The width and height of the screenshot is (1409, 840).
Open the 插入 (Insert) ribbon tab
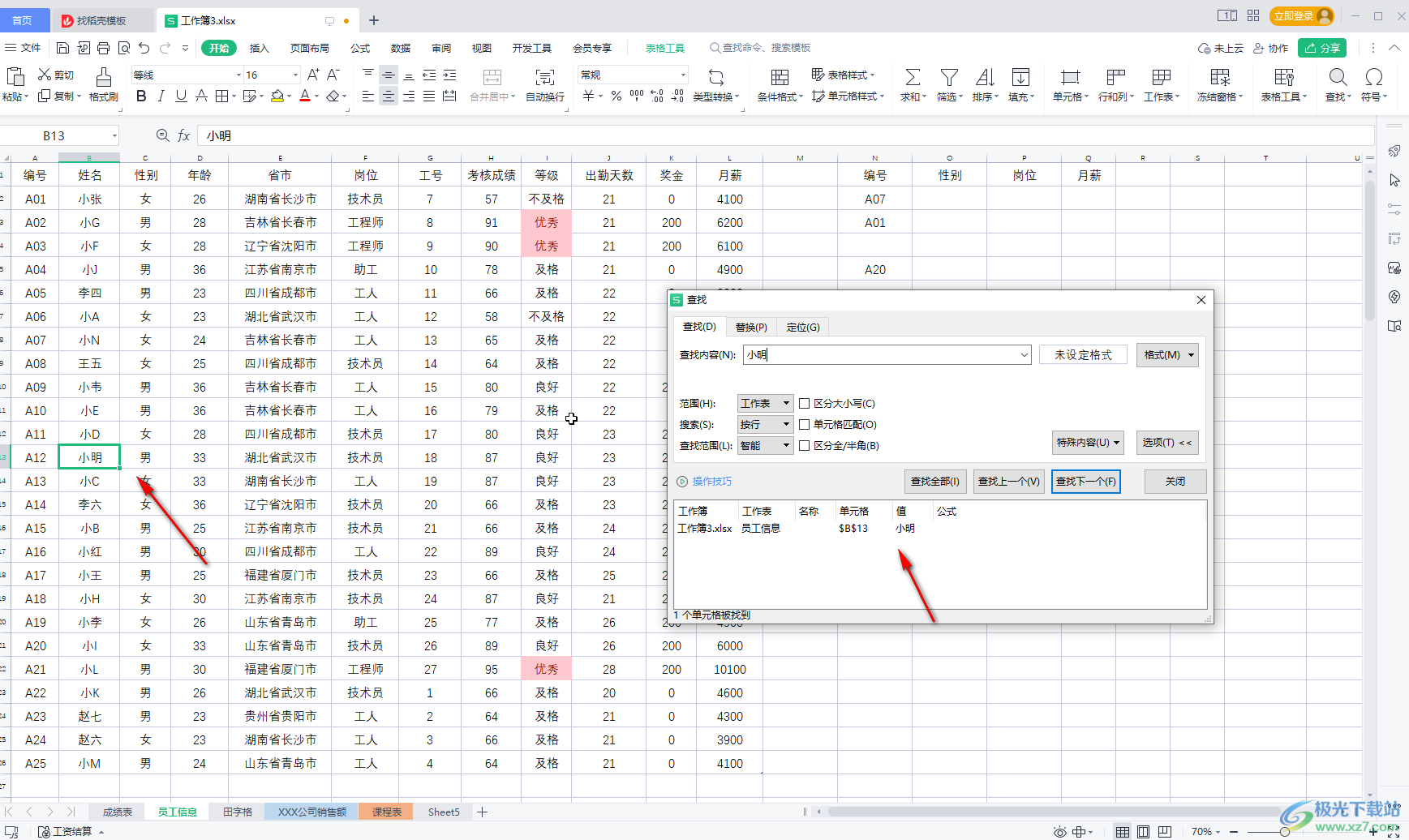(x=259, y=48)
